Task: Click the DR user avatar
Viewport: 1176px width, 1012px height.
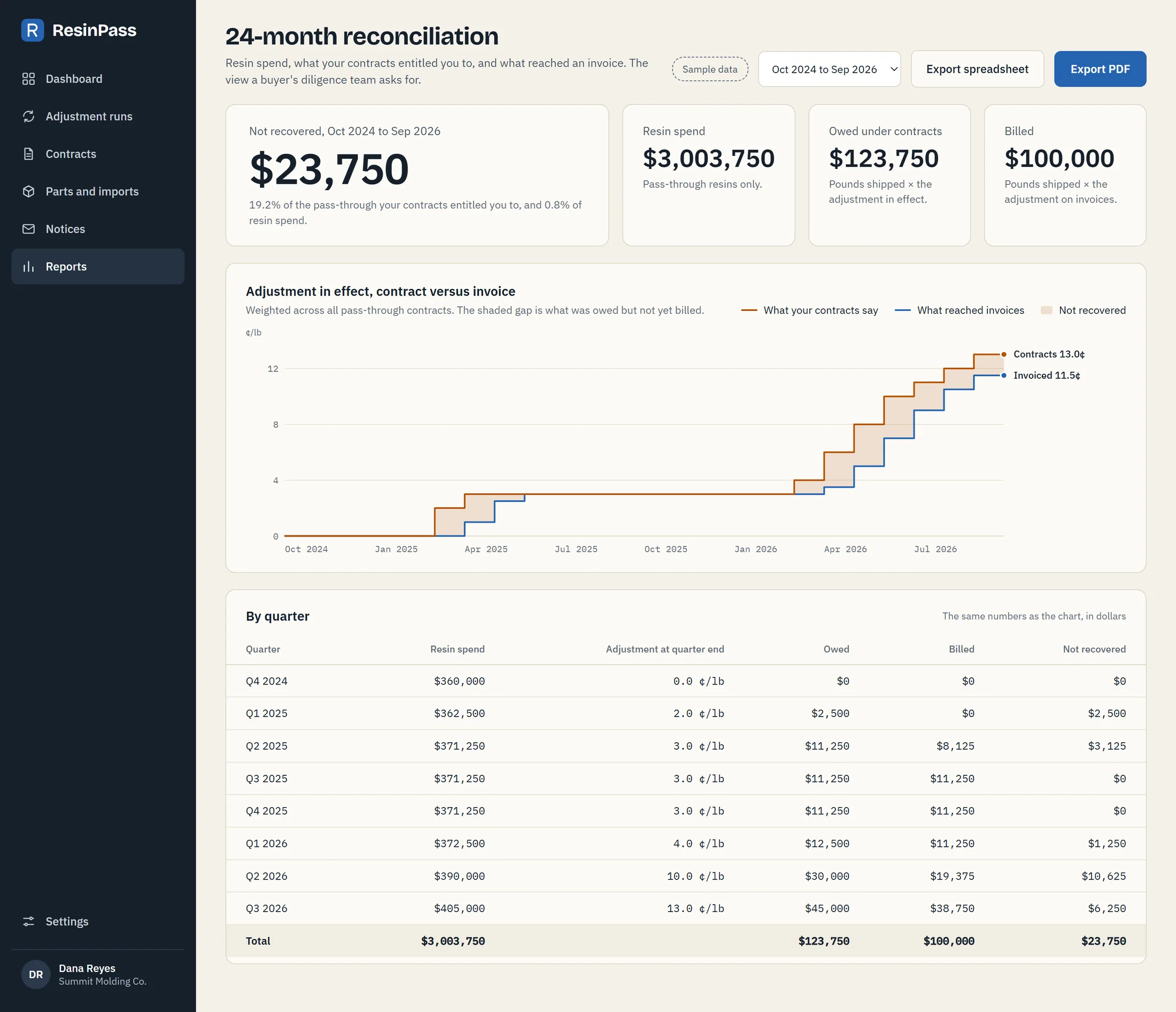Action: (x=36, y=975)
